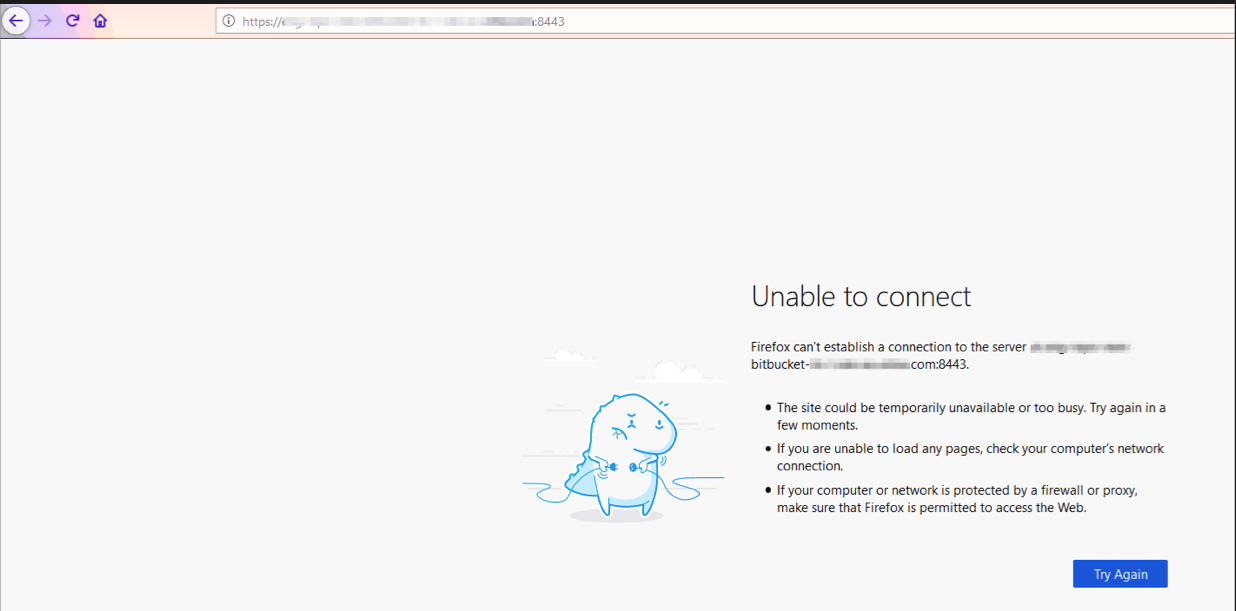This screenshot has width=1236, height=611.
Task: Open the Home page icon
Action: [100, 21]
